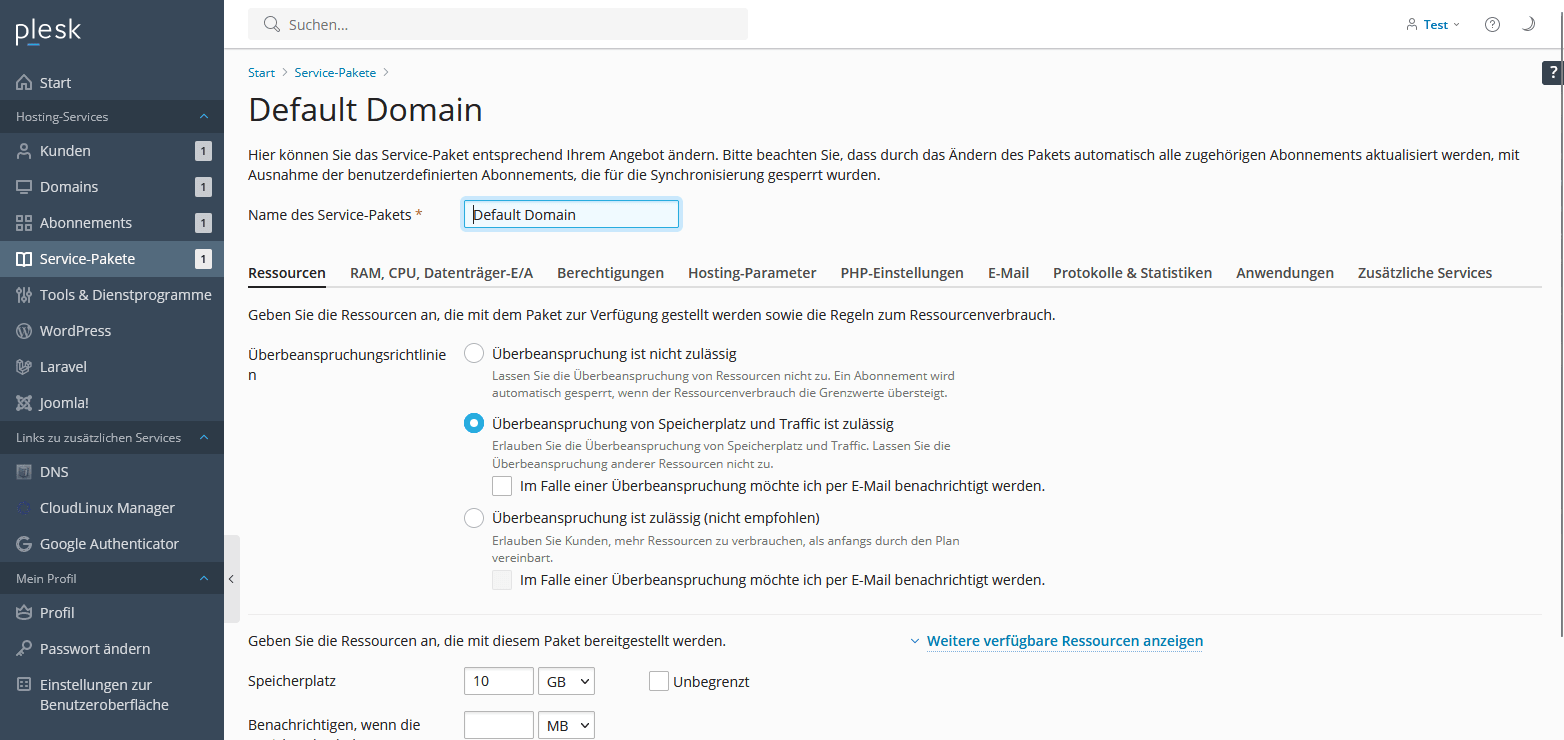Collapse the sidebar using the edge handle
Screen dimensions: 1564x740
(231, 579)
